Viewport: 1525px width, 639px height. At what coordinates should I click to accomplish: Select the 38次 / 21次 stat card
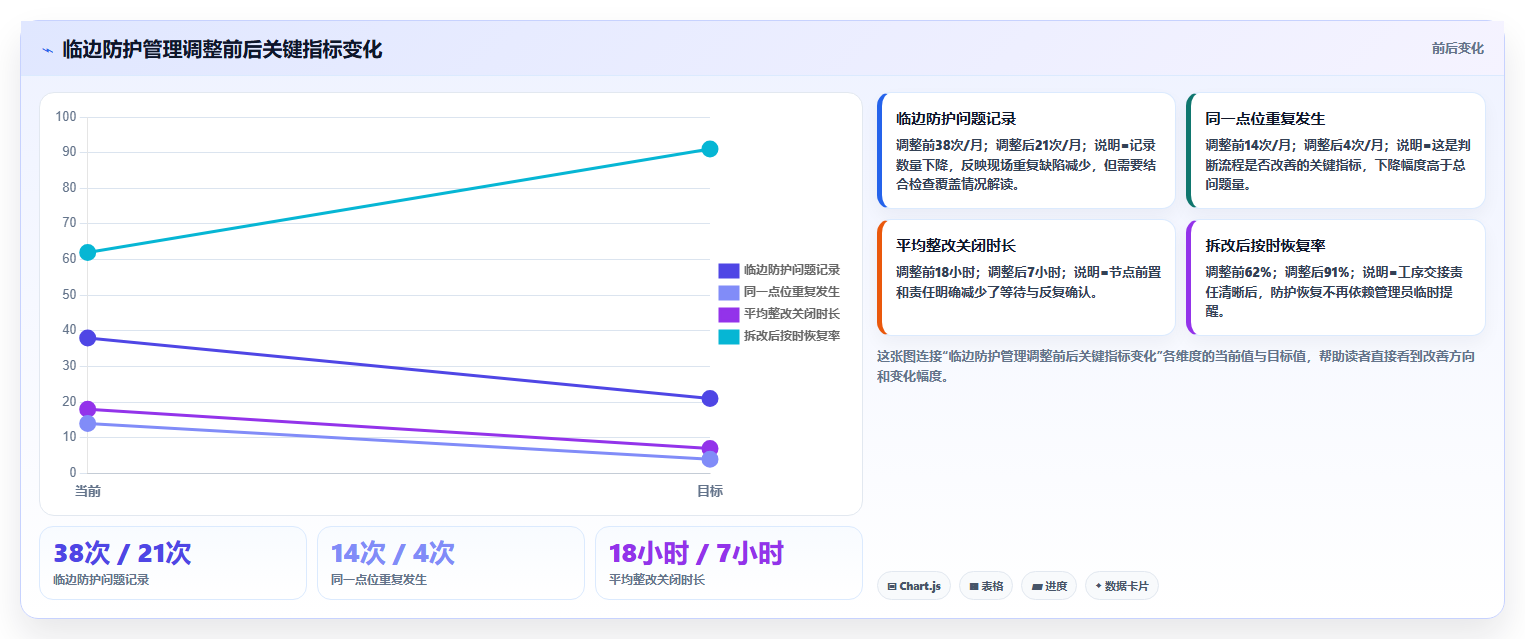pyautogui.click(x=173, y=563)
